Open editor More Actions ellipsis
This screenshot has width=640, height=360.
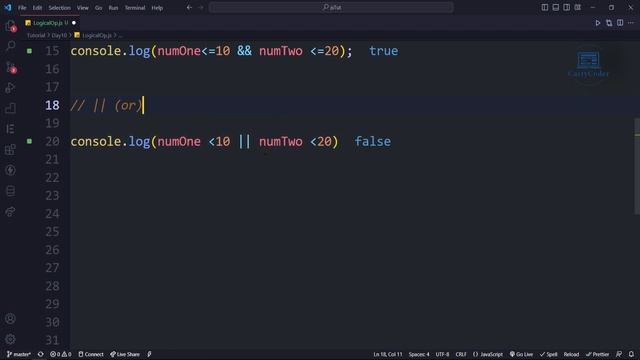[631, 23]
